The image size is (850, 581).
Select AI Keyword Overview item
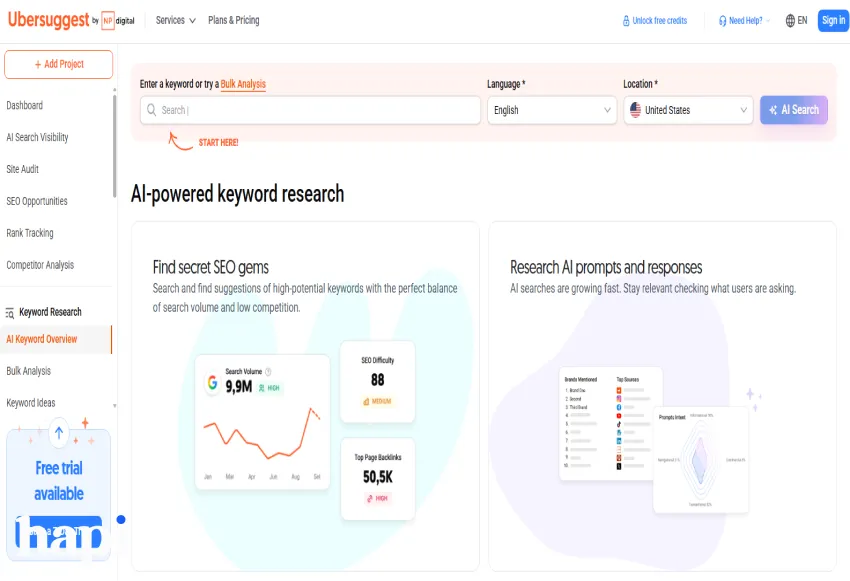(x=56, y=339)
